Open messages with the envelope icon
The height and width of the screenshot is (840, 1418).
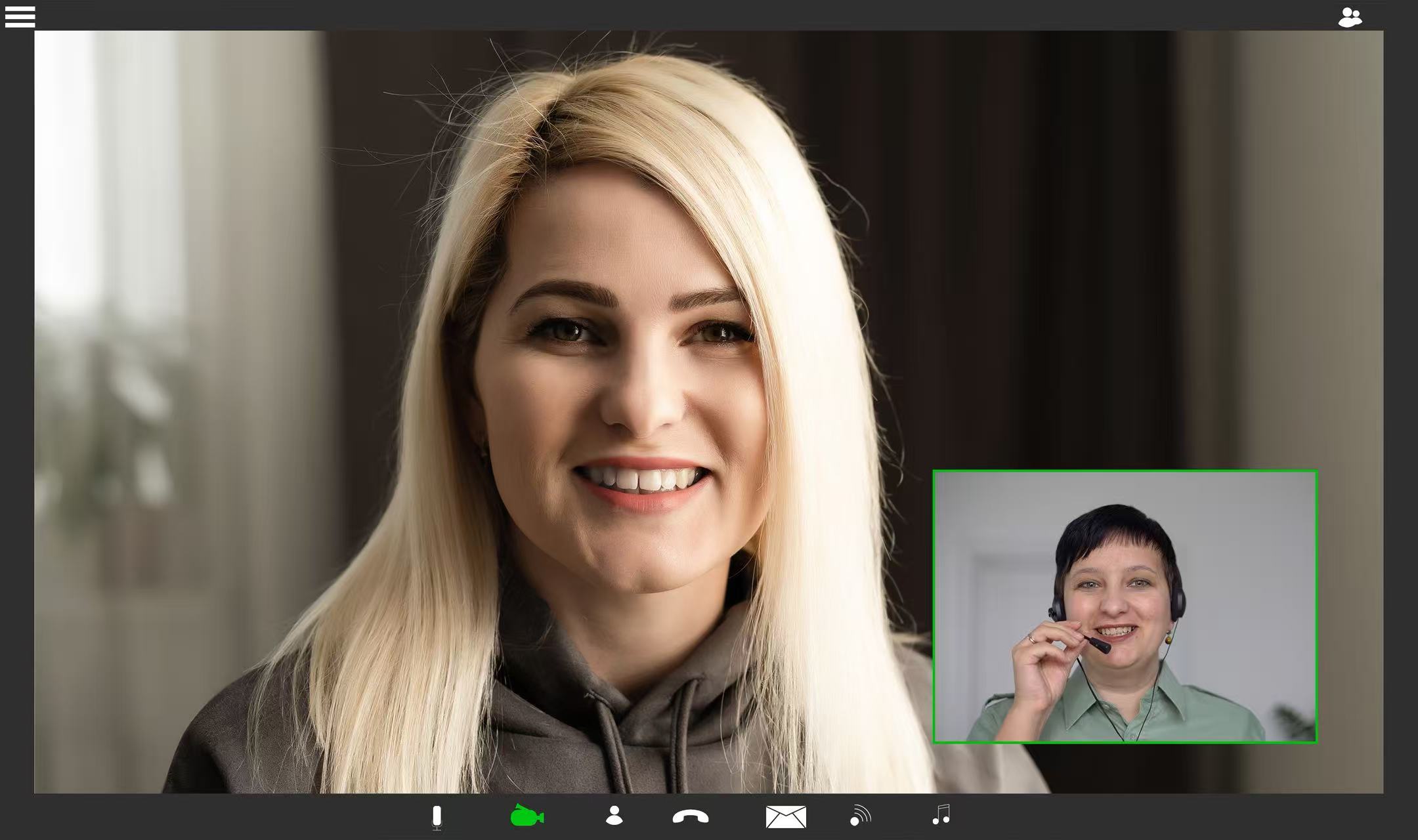786,817
